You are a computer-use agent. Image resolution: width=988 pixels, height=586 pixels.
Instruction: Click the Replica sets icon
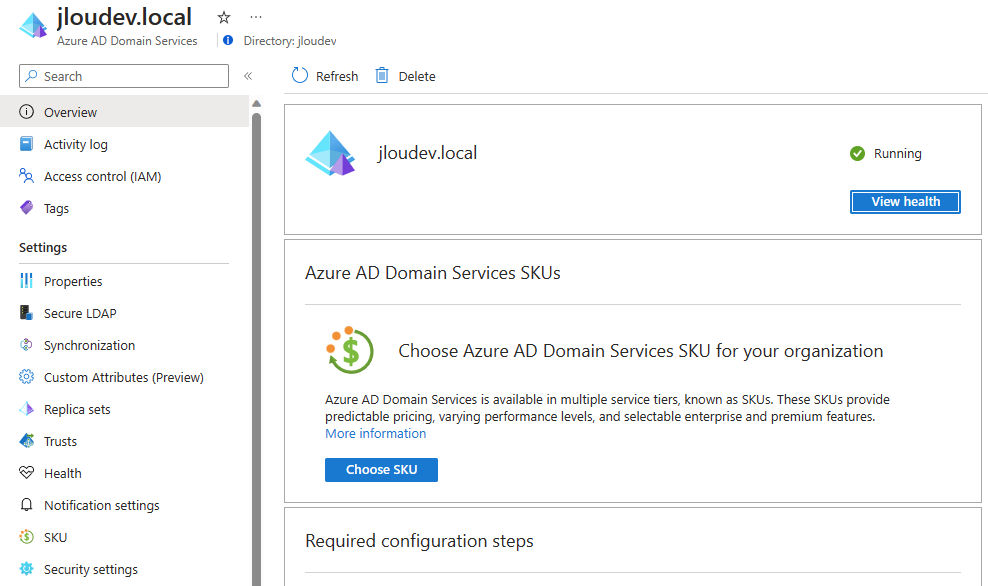click(x=26, y=409)
